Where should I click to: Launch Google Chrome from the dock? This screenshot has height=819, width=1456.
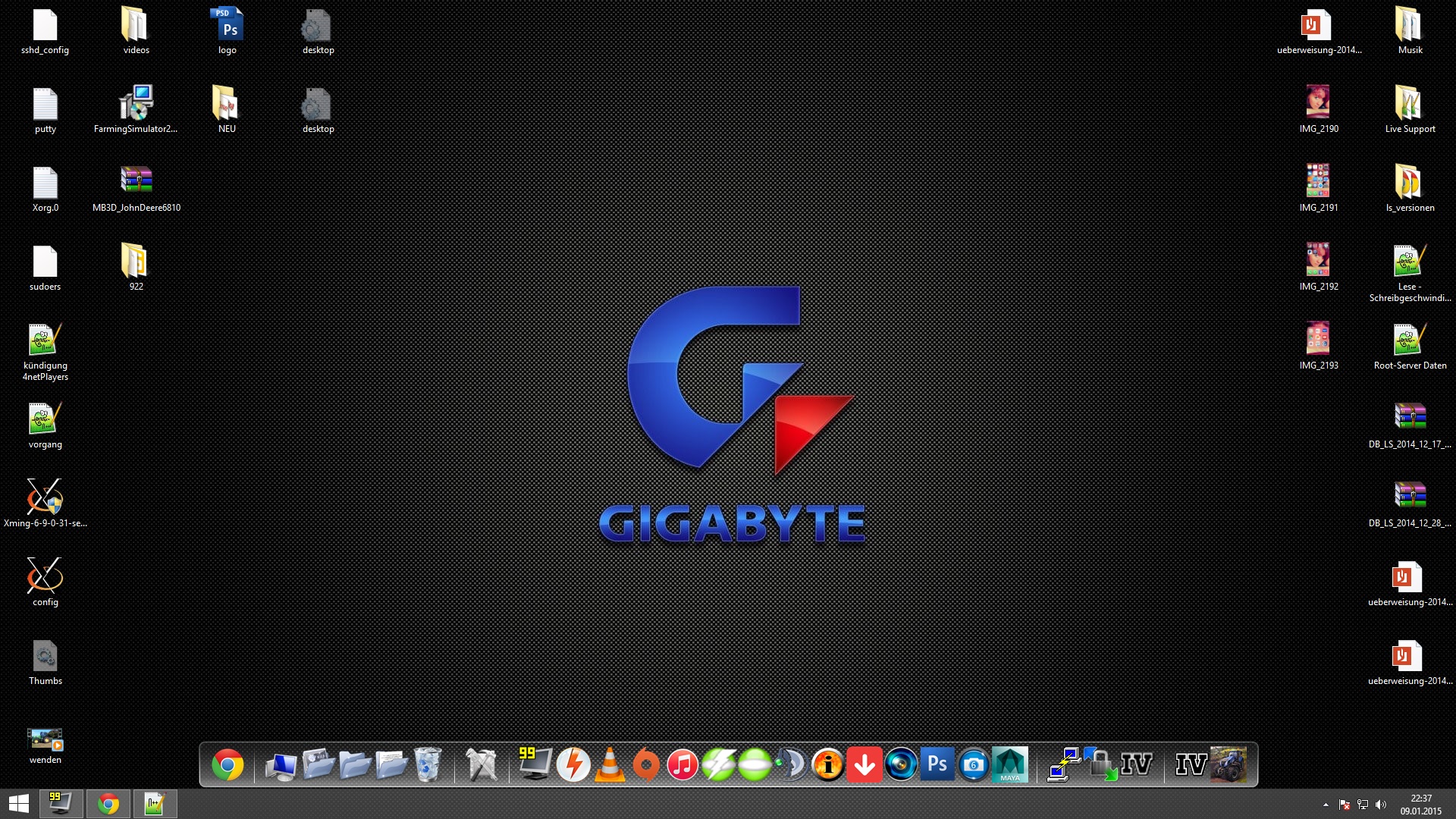click(227, 764)
